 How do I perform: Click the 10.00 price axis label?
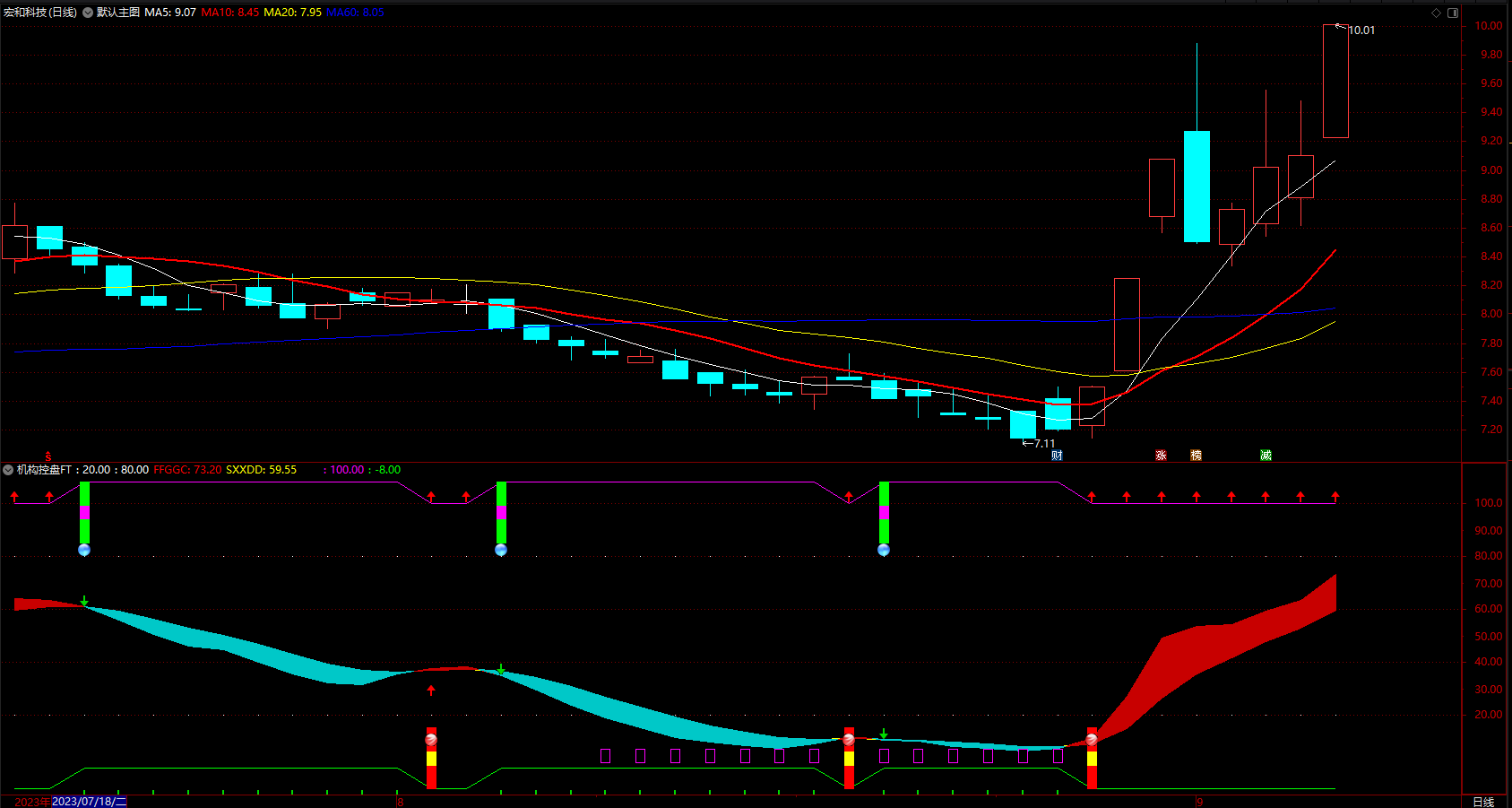click(x=1489, y=26)
